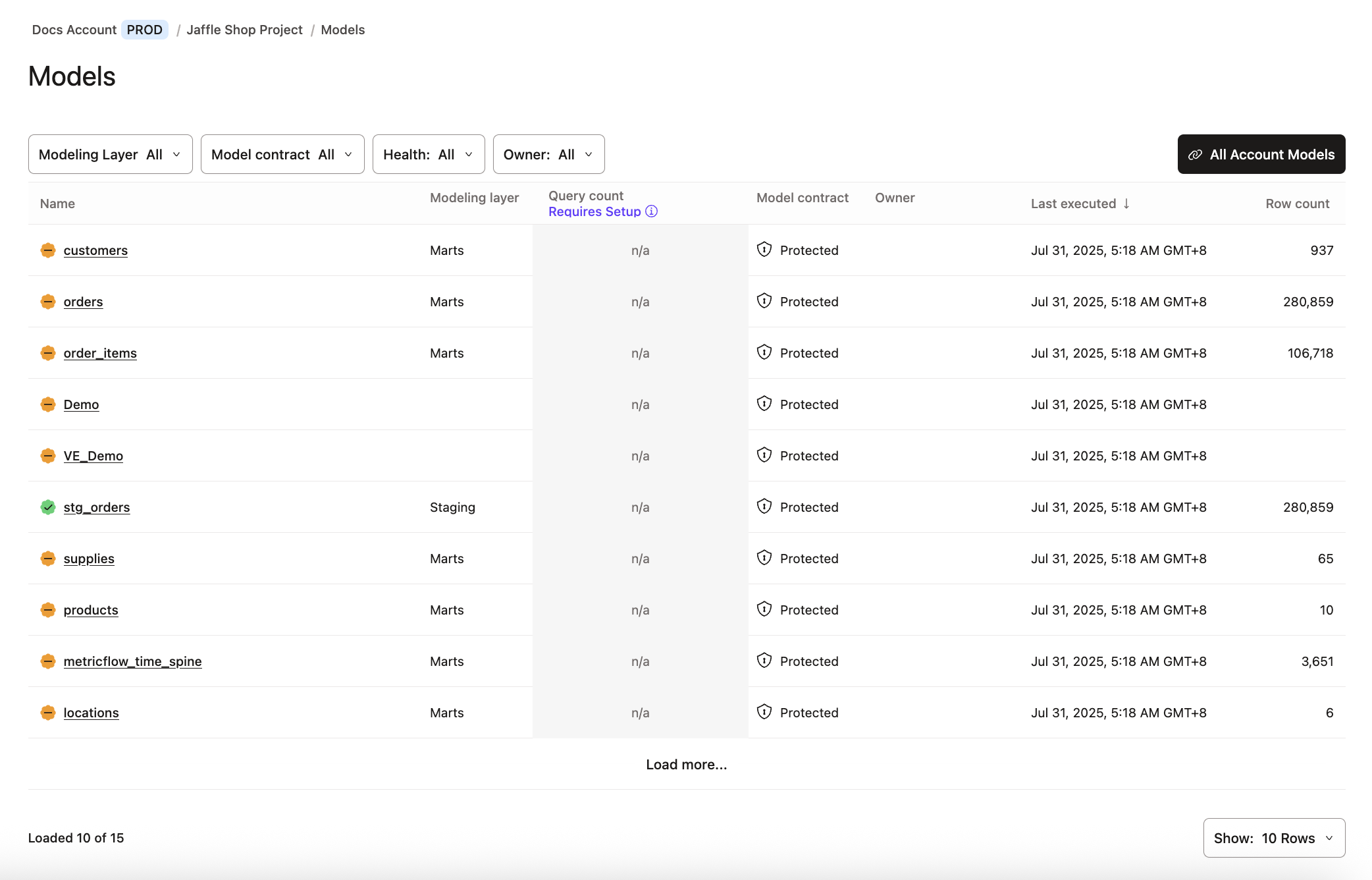Viewport: 1372px width, 880px height.
Task: Navigate to Jaffle Shop Project breadcrumb
Action: [244, 30]
